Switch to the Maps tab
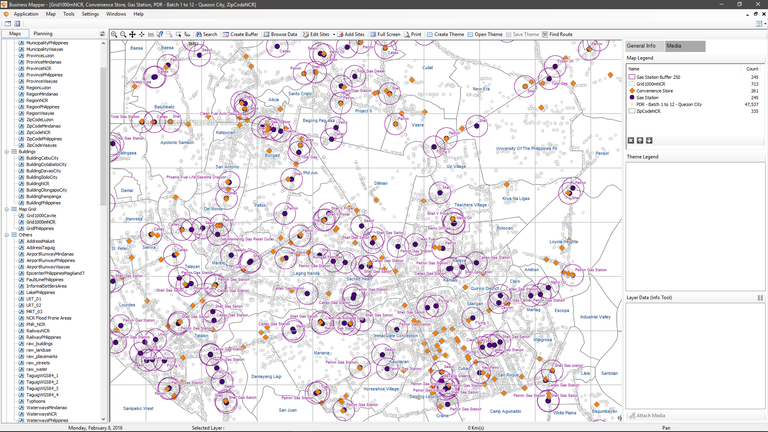Screen dimensions: 768x432 (x=15, y=34)
